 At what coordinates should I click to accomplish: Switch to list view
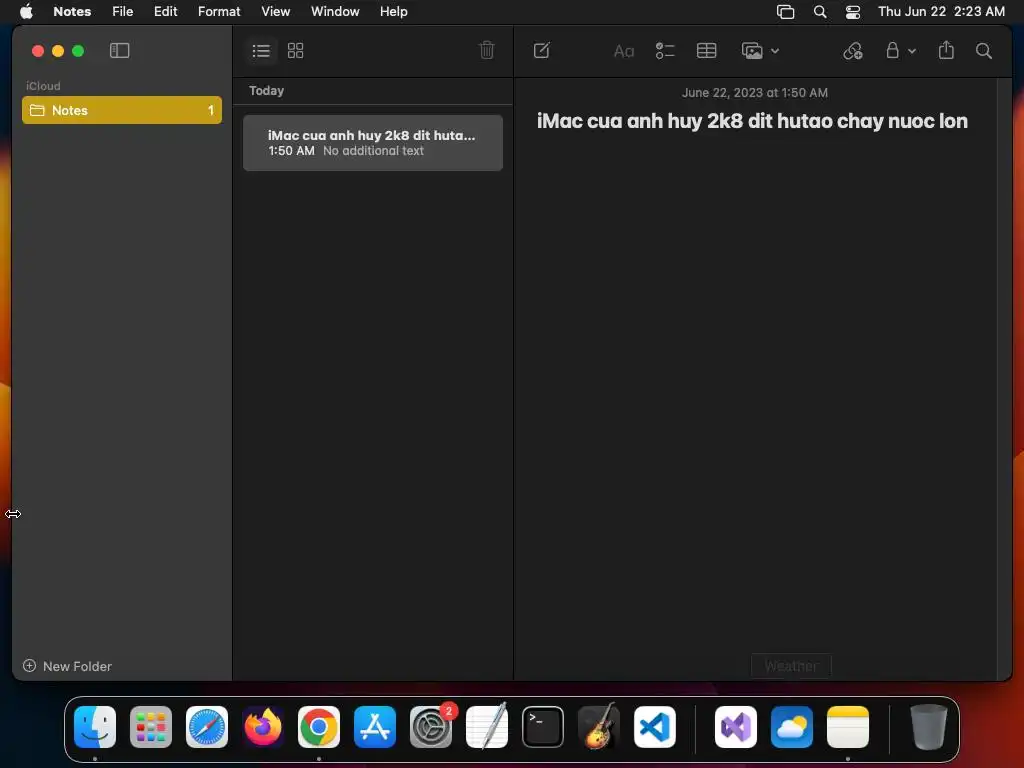(x=261, y=50)
